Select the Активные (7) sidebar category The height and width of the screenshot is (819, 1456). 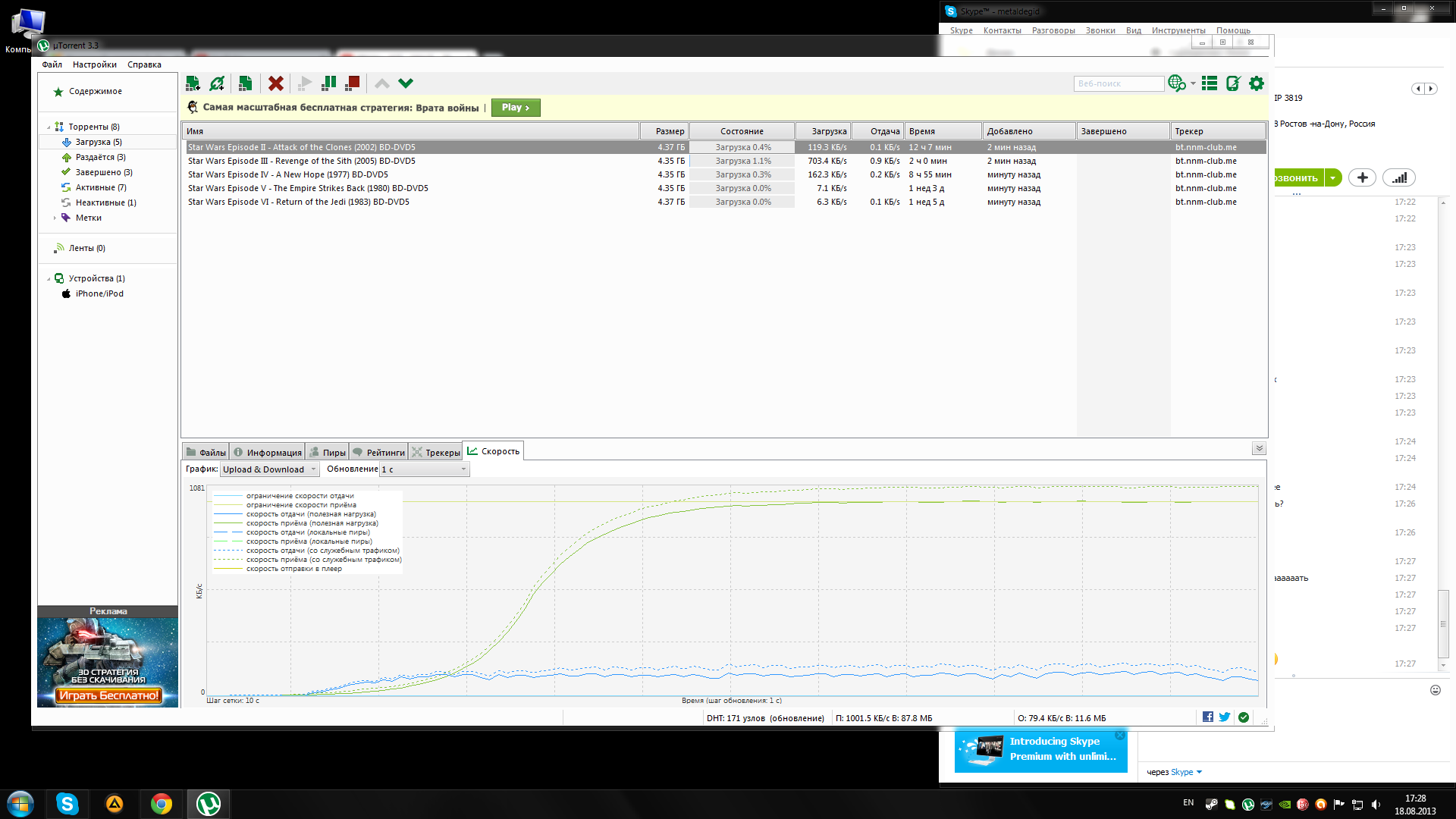101,187
